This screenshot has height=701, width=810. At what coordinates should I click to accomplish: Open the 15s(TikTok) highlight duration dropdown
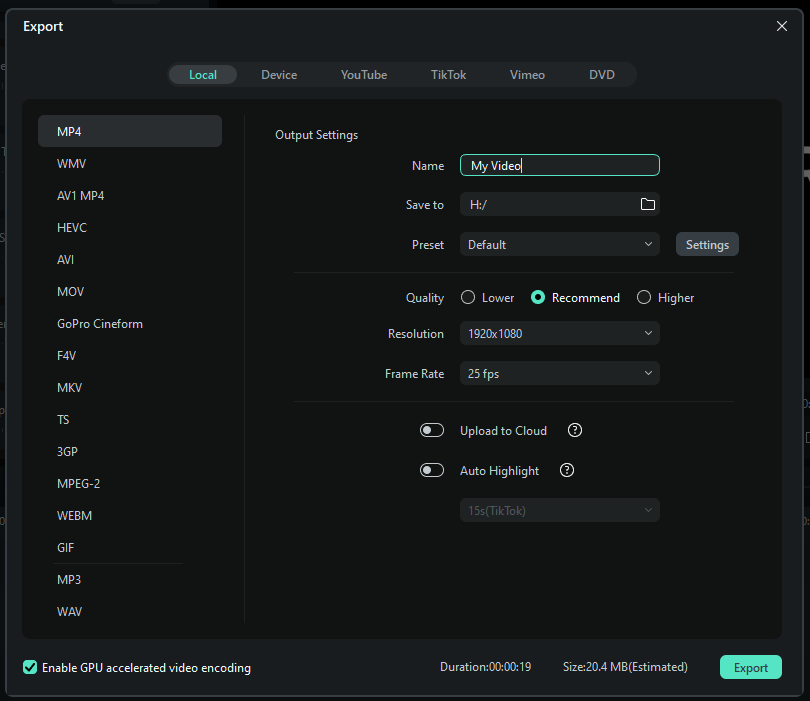(x=559, y=510)
